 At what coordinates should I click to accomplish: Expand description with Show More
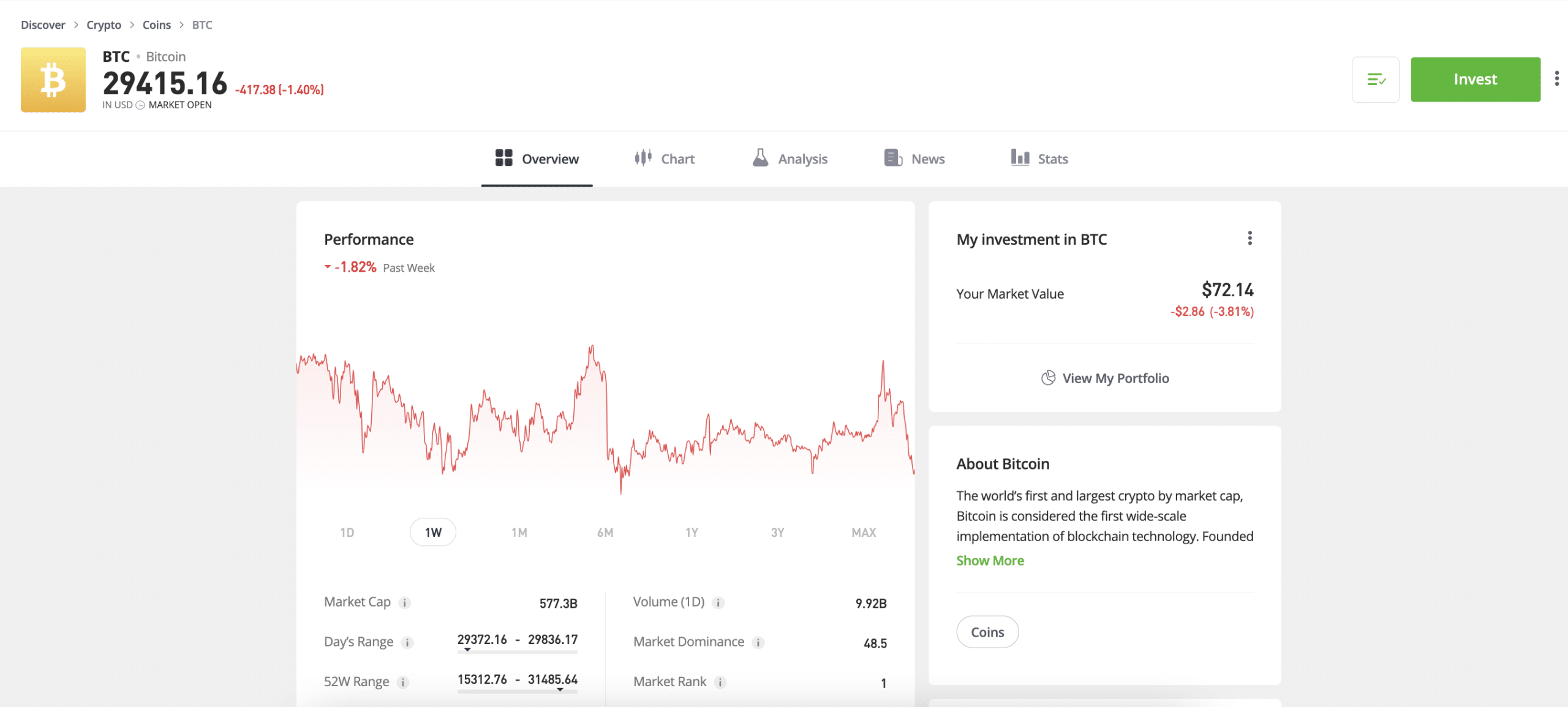[x=990, y=561]
